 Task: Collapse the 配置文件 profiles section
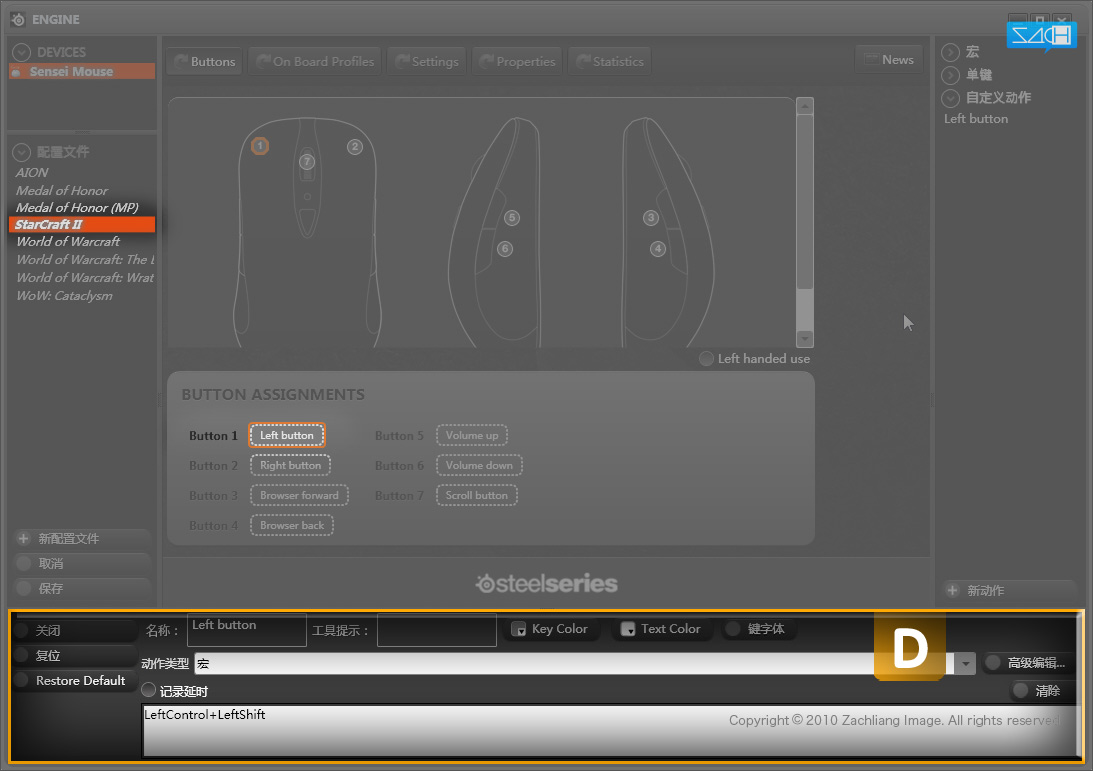pos(22,152)
